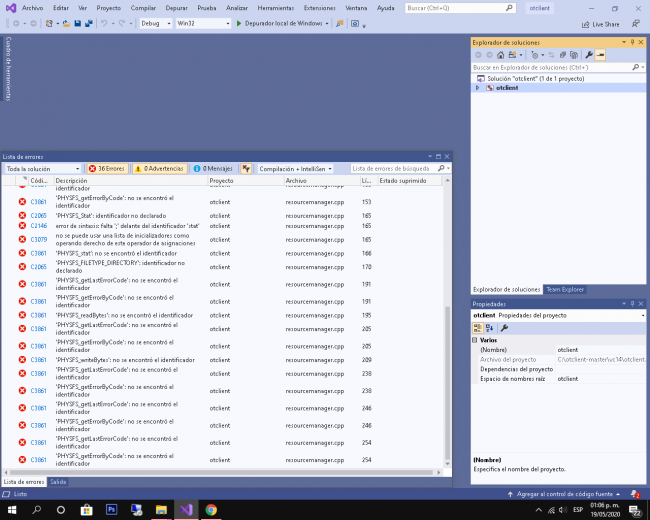Open the Win32 platform dropdown
Image resolution: width=650 pixels, height=520 pixels.
(203, 24)
